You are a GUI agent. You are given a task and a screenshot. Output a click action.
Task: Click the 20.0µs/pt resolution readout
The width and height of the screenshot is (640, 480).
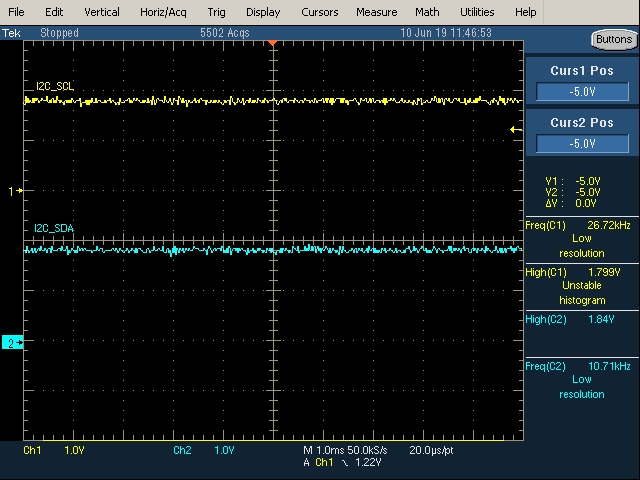pos(431,450)
